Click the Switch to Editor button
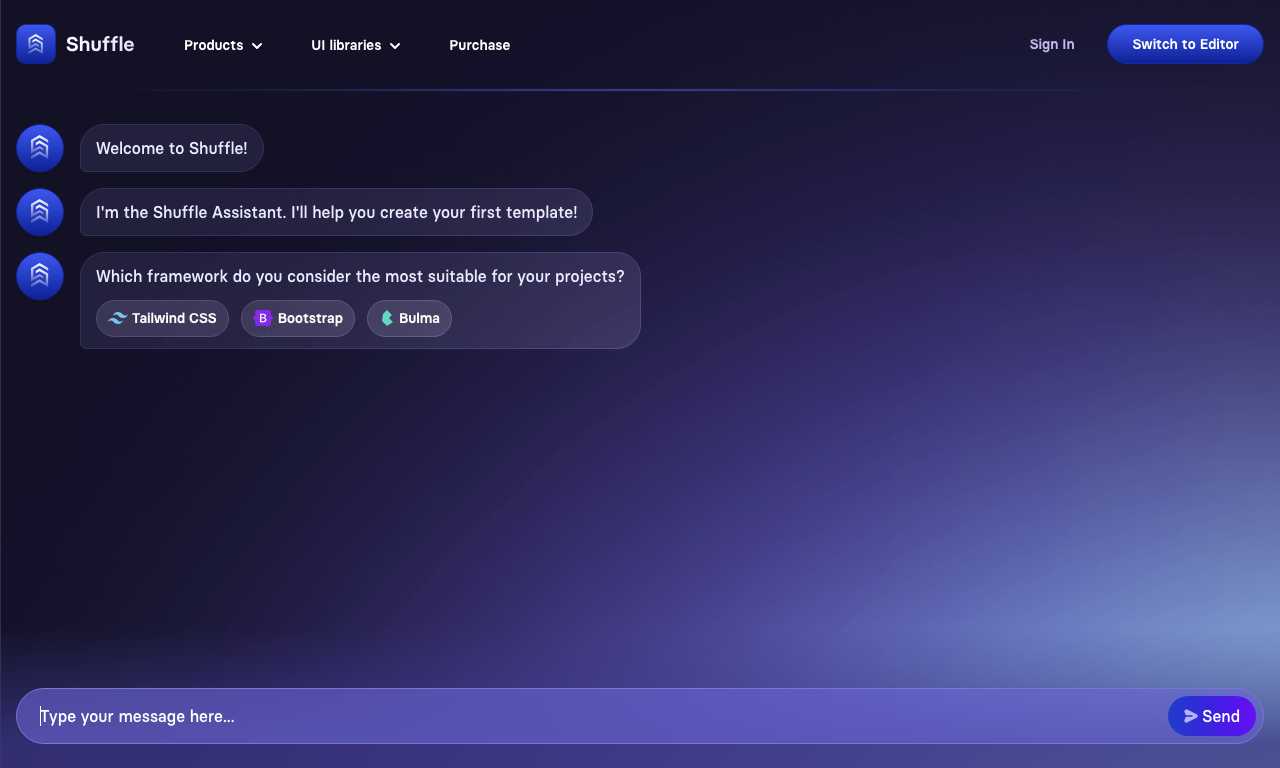The height and width of the screenshot is (768, 1280). point(1185,44)
